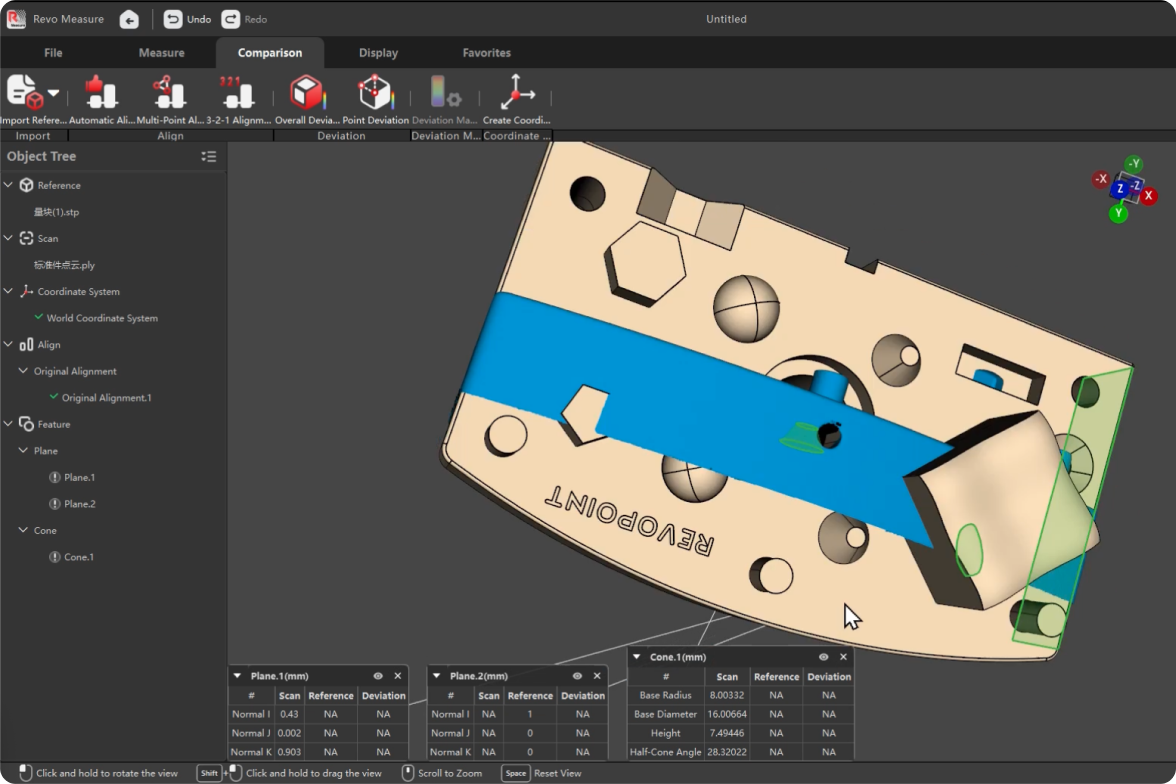Collapse the Reference tree node
Image resolution: width=1176 pixels, height=784 pixels.
click(8, 185)
